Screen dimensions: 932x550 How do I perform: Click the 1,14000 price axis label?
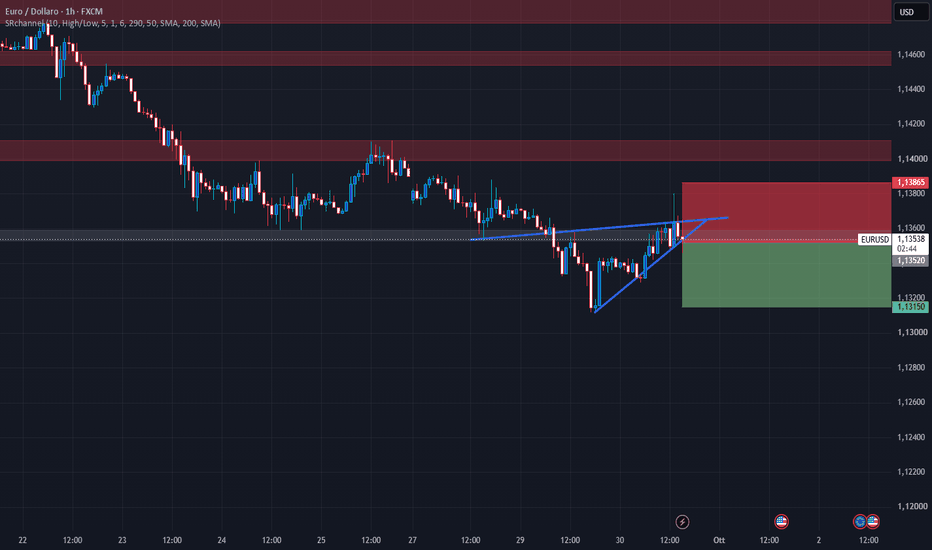(911, 159)
